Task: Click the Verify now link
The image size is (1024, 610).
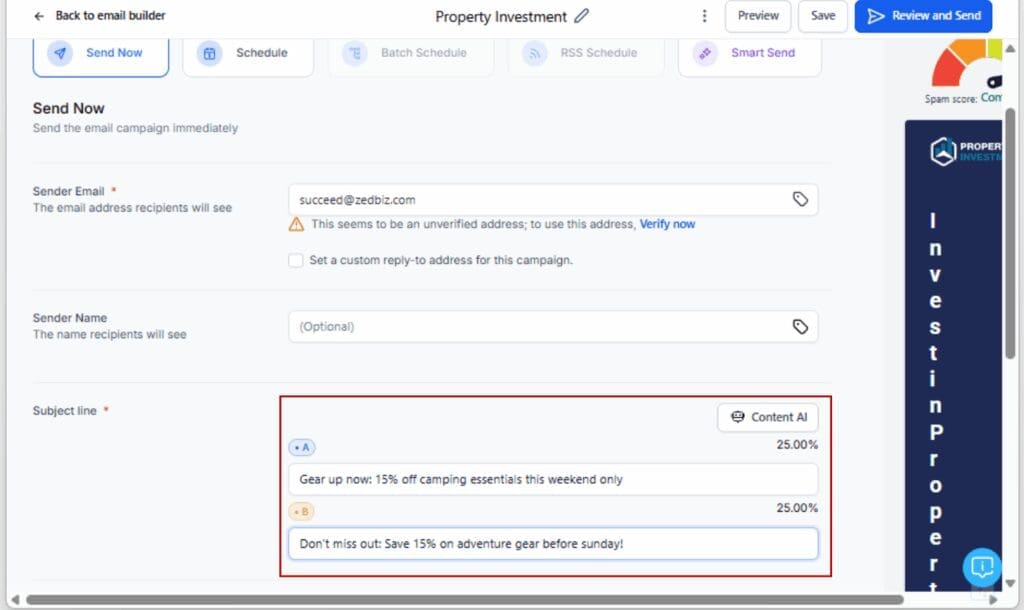Action: [667, 224]
